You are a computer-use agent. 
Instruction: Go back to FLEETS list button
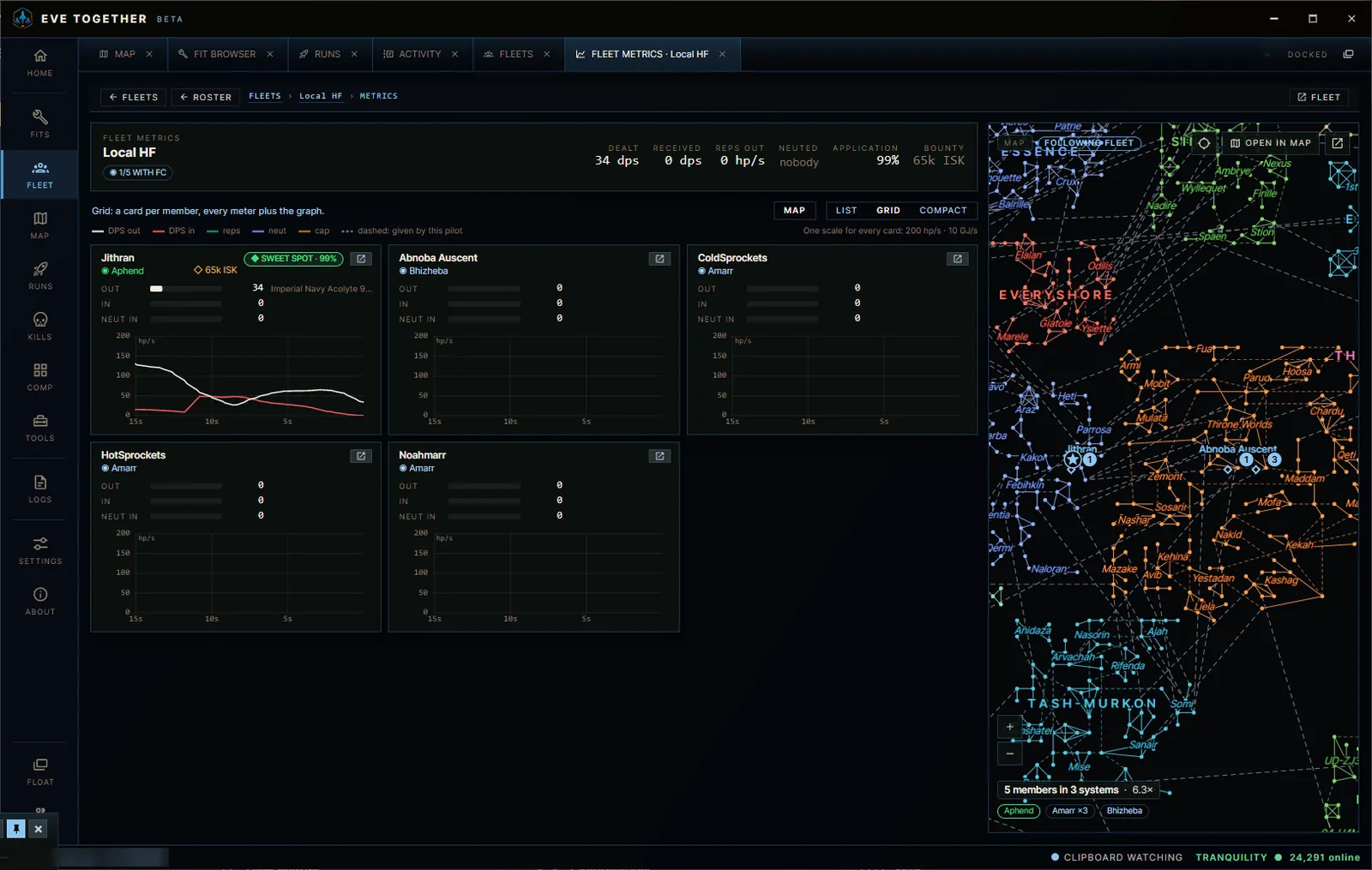tap(134, 97)
